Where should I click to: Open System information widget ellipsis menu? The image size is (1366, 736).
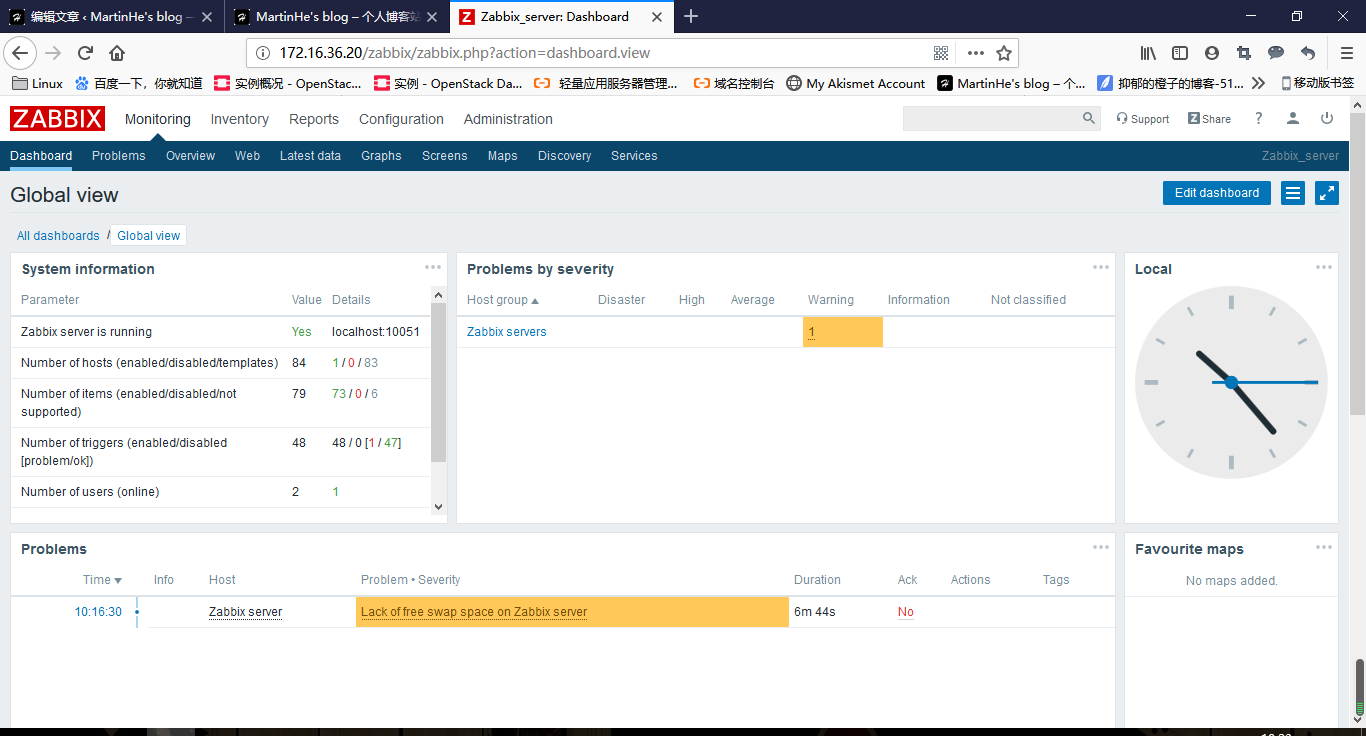pos(433,267)
